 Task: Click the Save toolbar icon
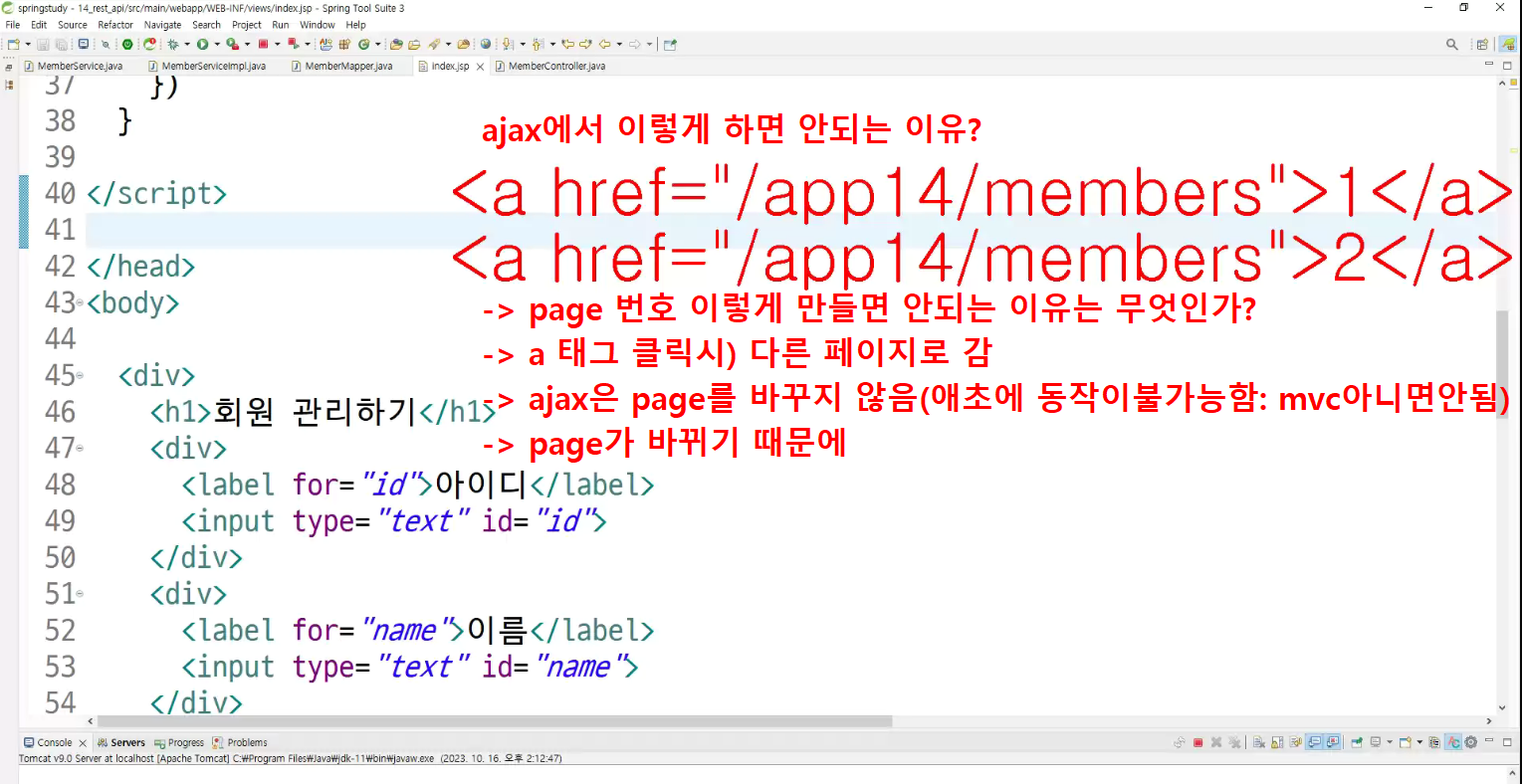pos(43,44)
